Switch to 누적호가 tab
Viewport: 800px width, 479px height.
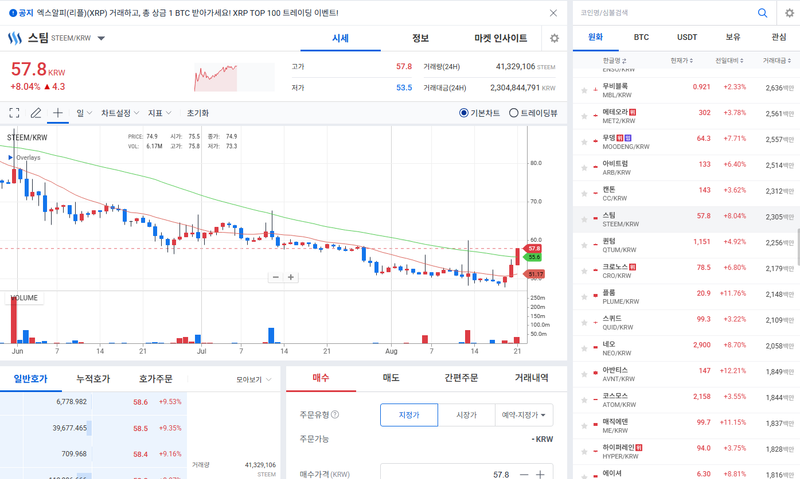(x=93, y=379)
